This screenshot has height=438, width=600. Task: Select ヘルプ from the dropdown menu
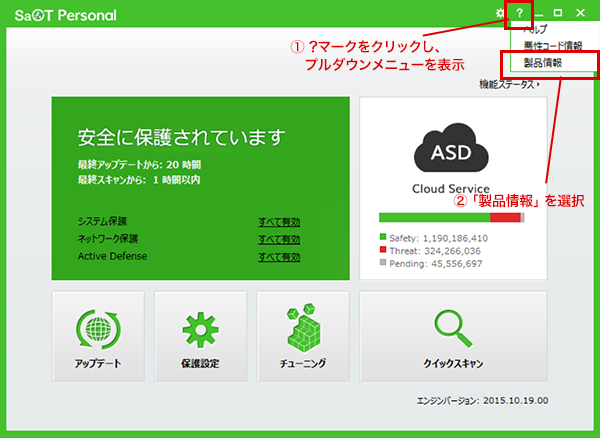pos(536,29)
